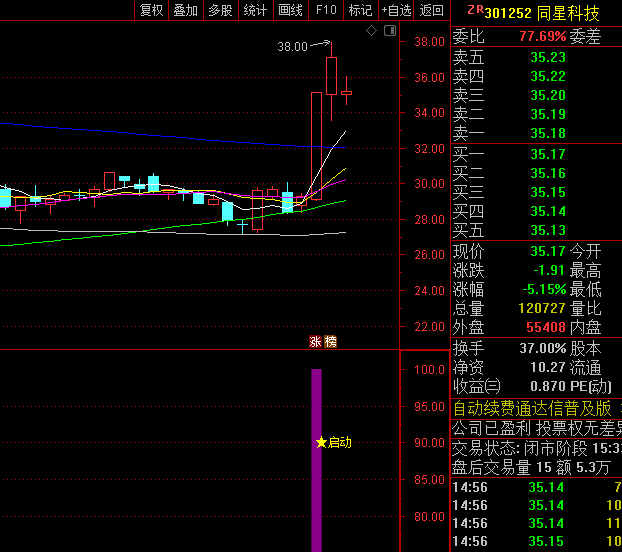Select 买一 price 35.17

coord(548,154)
